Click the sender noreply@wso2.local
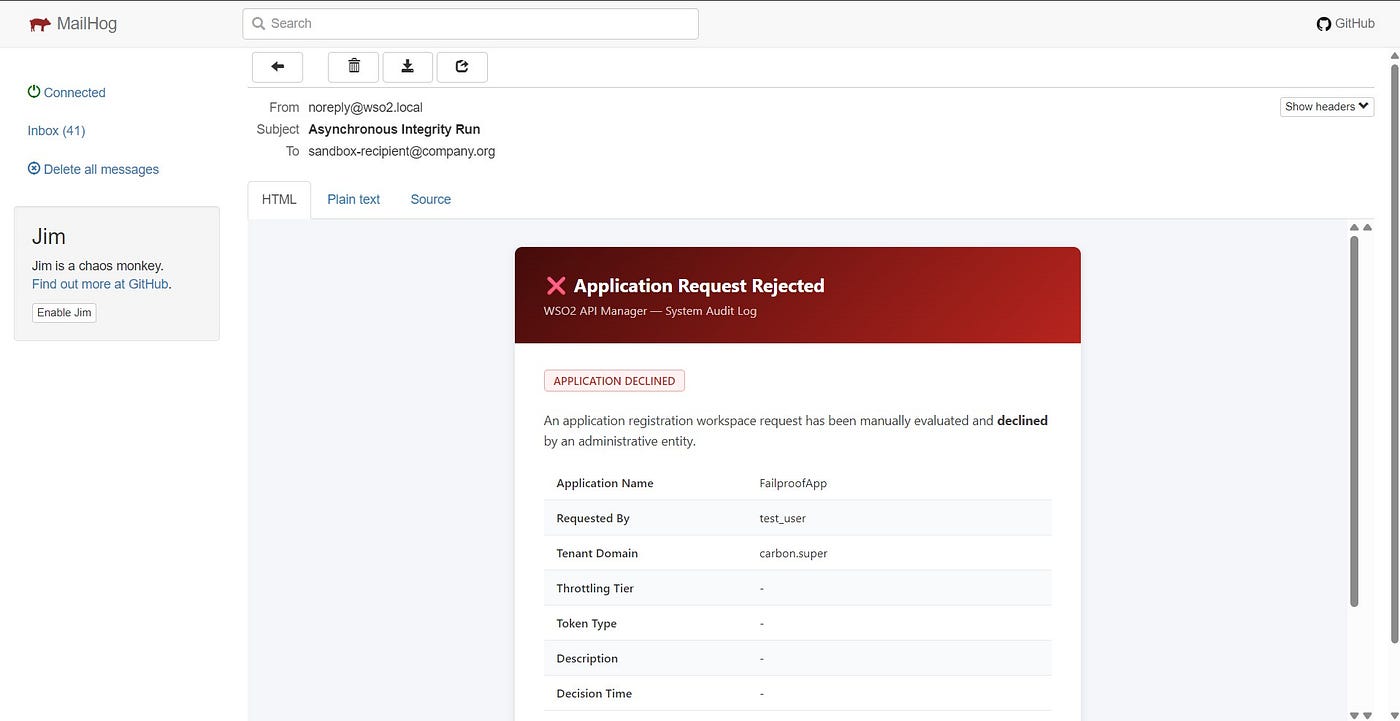This screenshot has width=1400, height=721. [365, 107]
